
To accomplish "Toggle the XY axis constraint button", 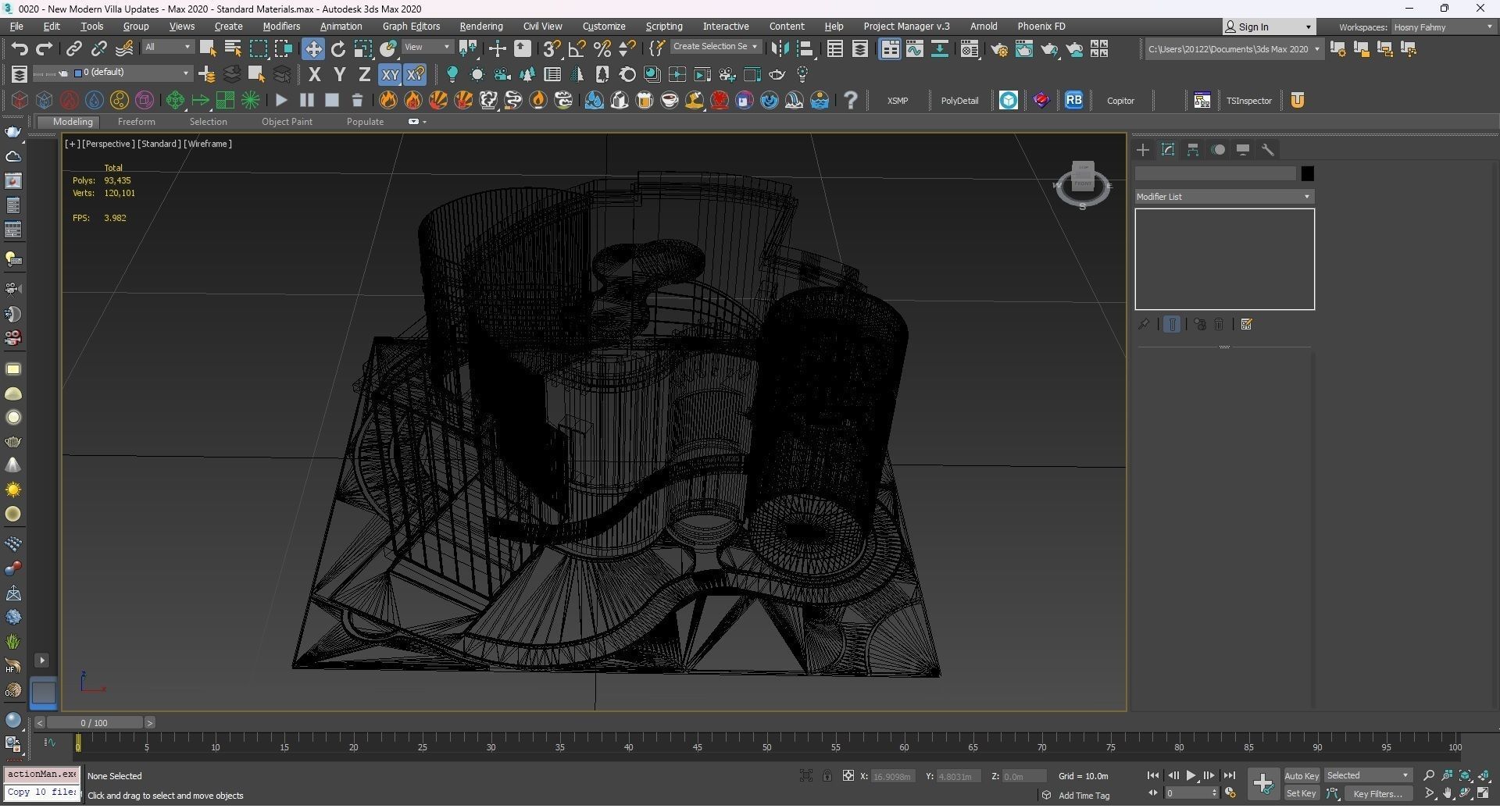I will click(x=389, y=75).
